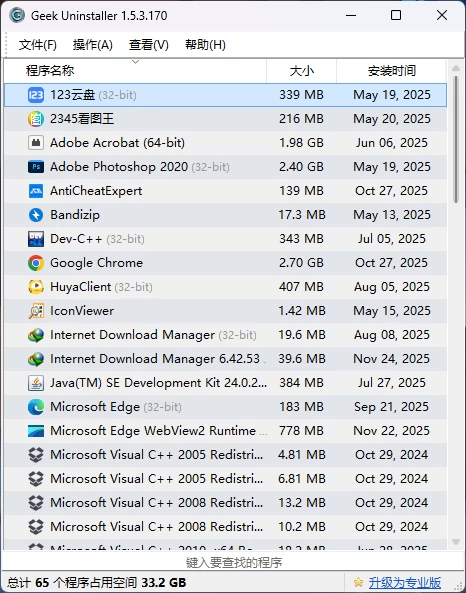Click the 123云盘 app icon
The width and height of the screenshot is (466, 593).
point(36,95)
